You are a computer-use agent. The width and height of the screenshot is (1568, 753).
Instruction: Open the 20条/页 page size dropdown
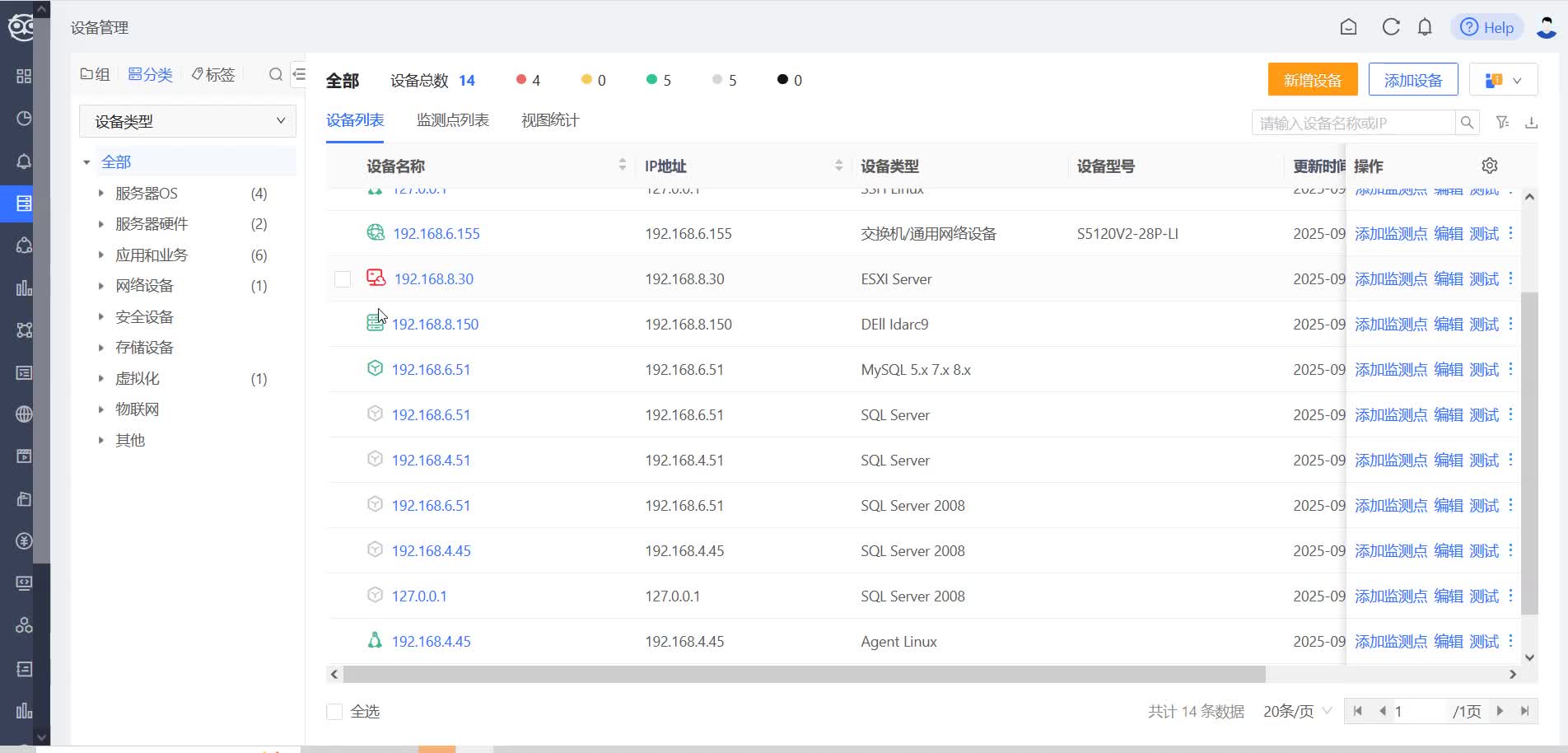(x=1296, y=712)
